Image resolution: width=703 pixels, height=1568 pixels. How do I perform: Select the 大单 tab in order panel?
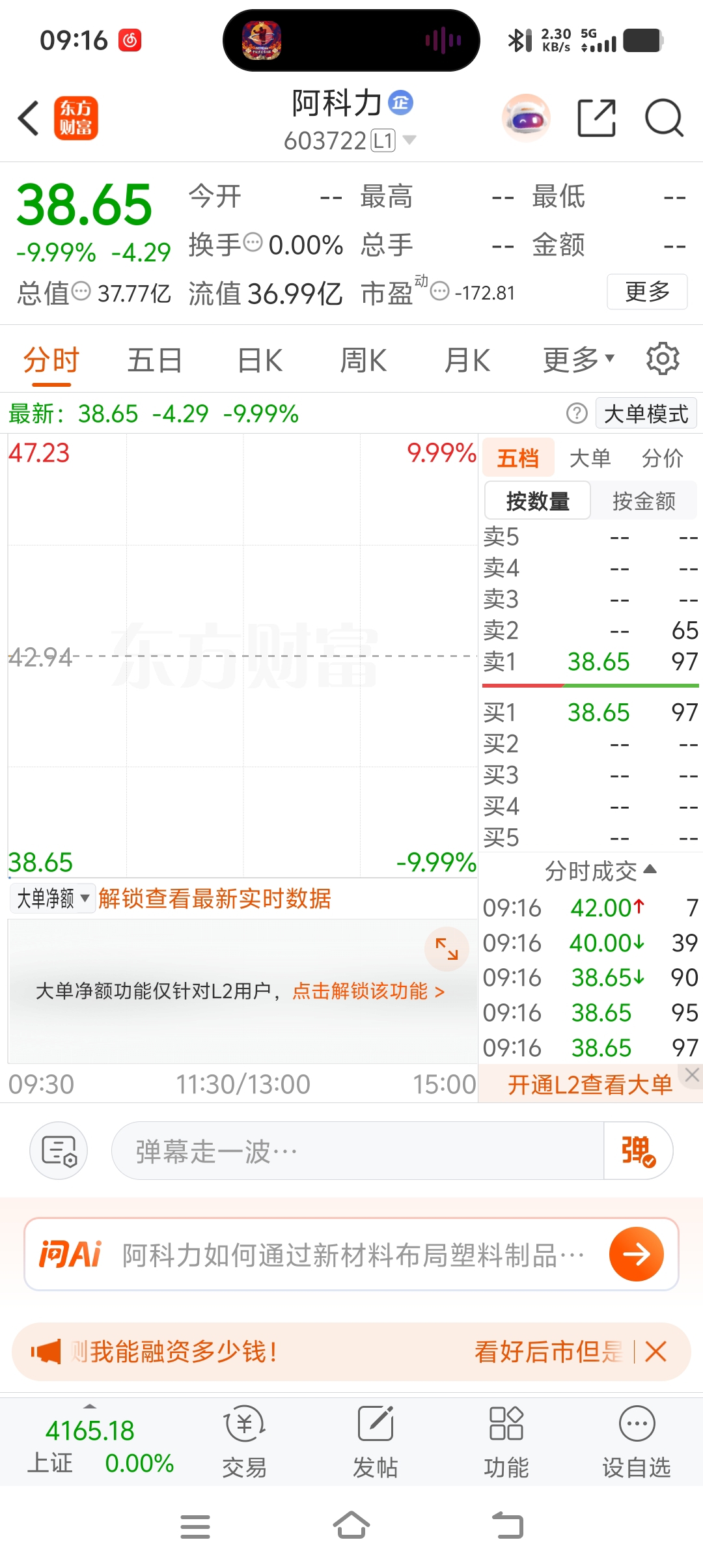point(590,458)
